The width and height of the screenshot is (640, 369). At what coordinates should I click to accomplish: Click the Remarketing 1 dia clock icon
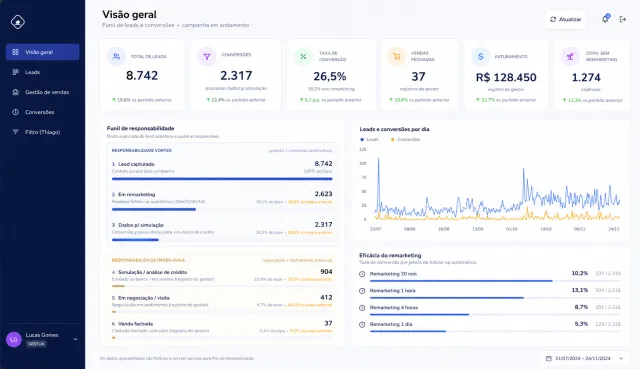point(362,325)
